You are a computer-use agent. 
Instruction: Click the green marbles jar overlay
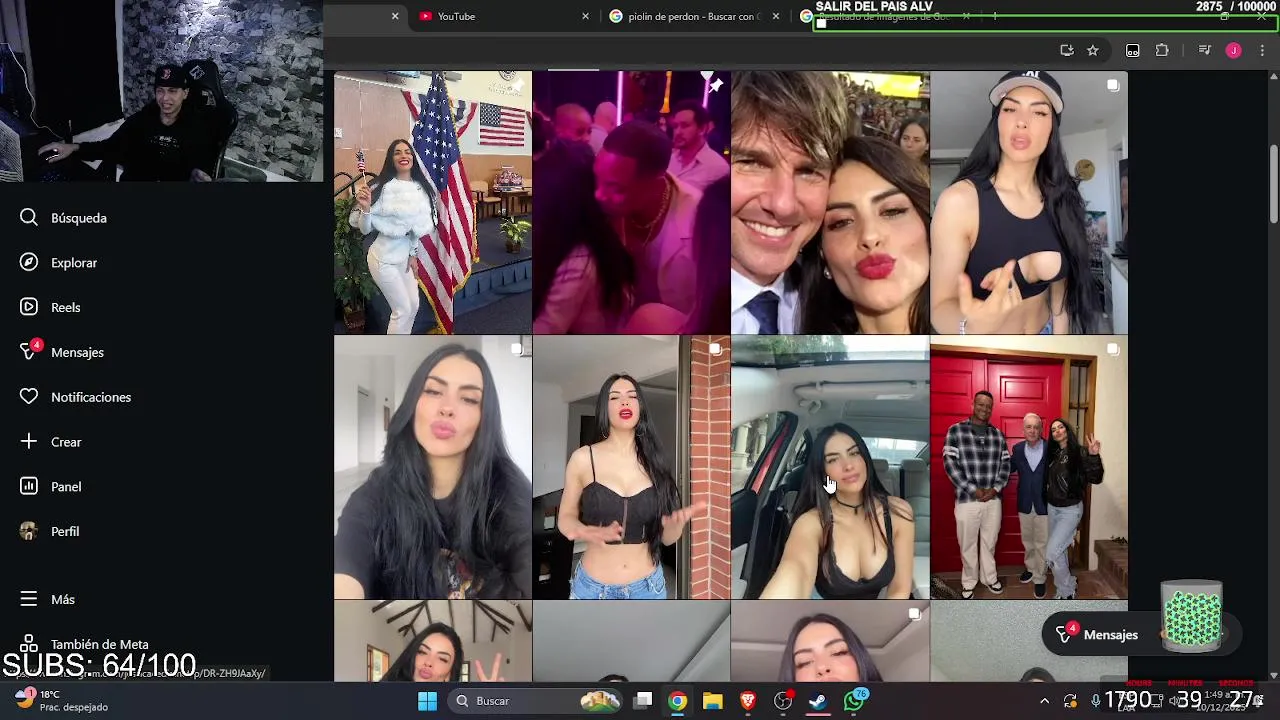(x=1192, y=616)
